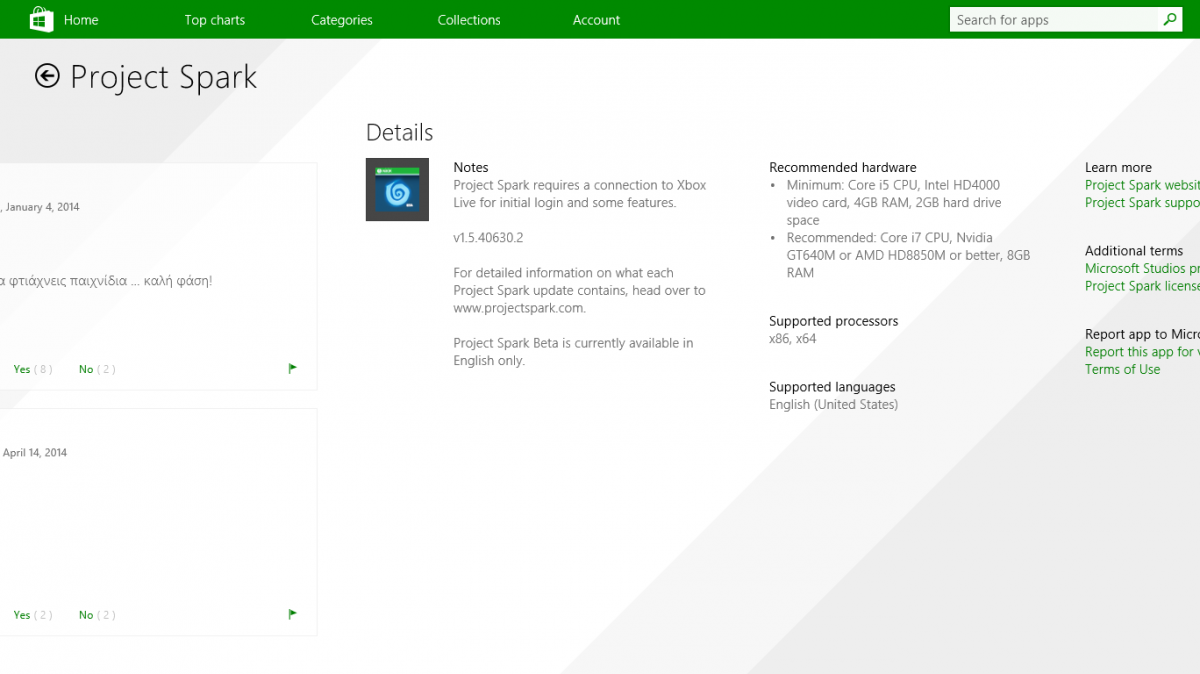Click the Recommended: Core i7 CPU requirement
This screenshot has width=1200, height=674.
coord(908,255)
